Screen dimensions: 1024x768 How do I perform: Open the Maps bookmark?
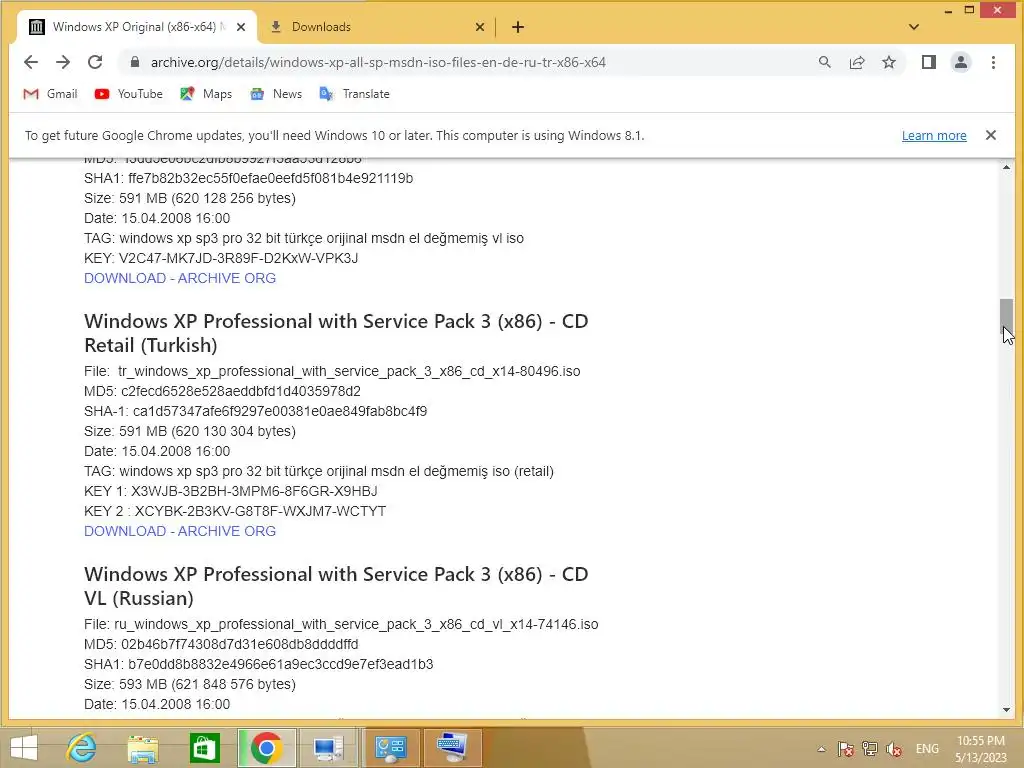coord(206,93)
